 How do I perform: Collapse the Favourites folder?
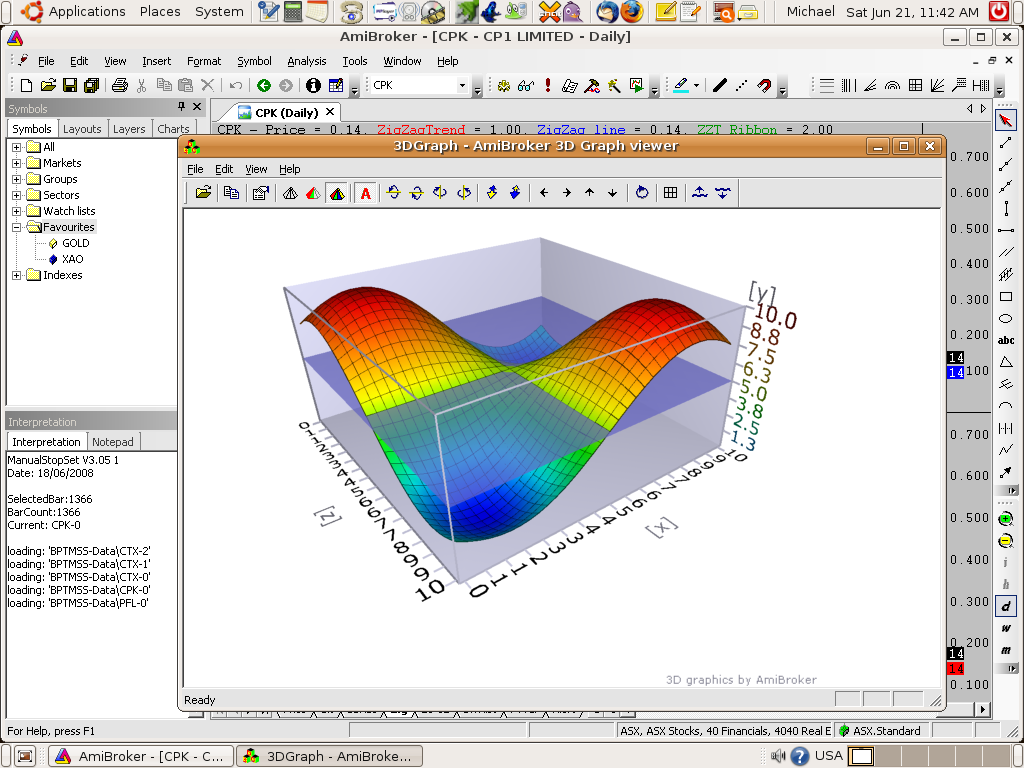[16, 227]
